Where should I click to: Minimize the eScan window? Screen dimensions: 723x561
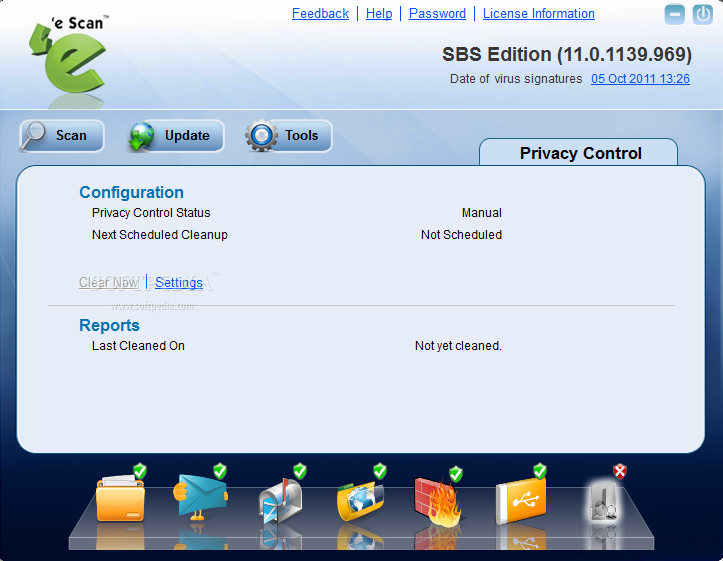point(674,14)
